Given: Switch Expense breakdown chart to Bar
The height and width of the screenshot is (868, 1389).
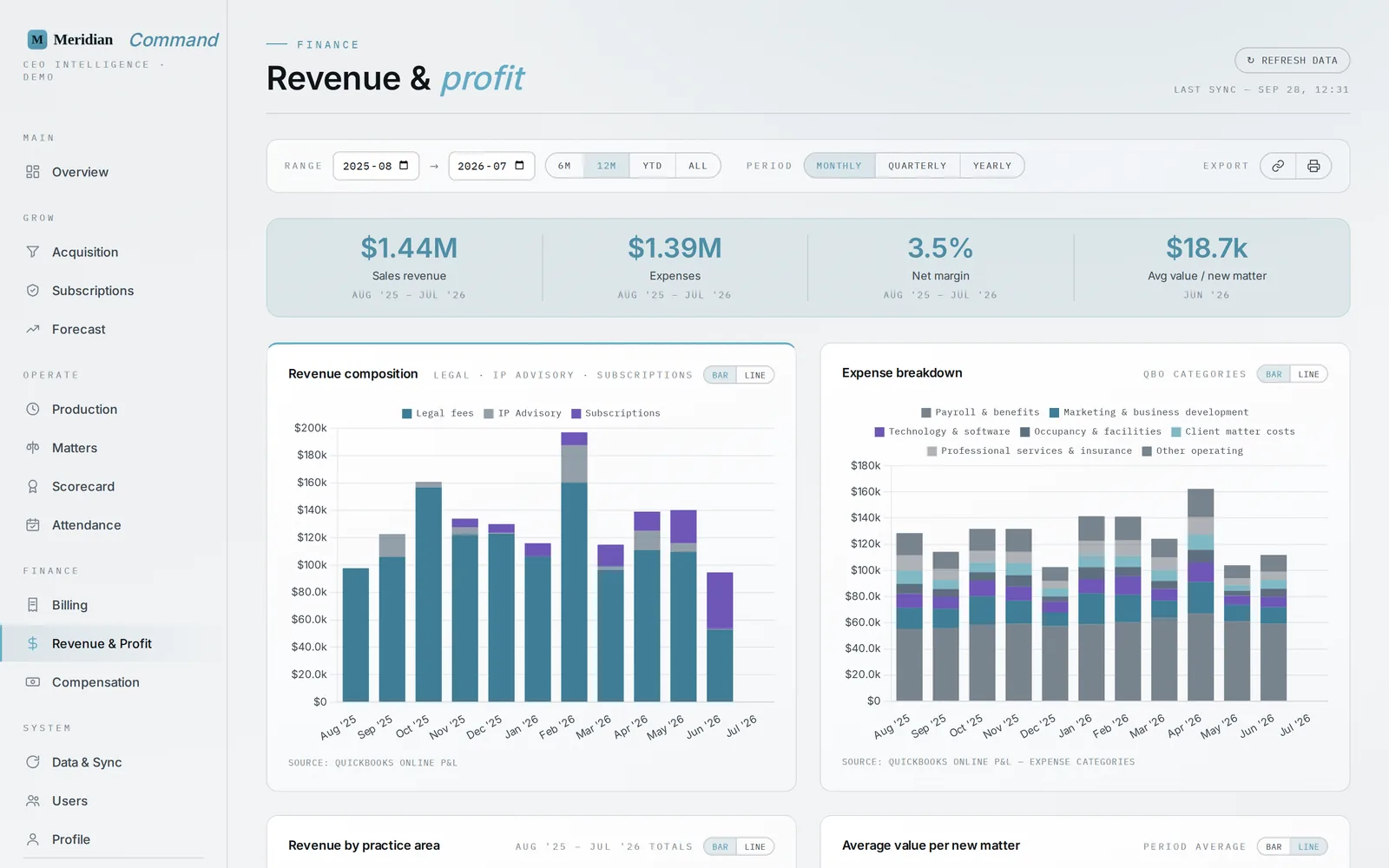Looking at the screenshot, I should click(1274, 374).
